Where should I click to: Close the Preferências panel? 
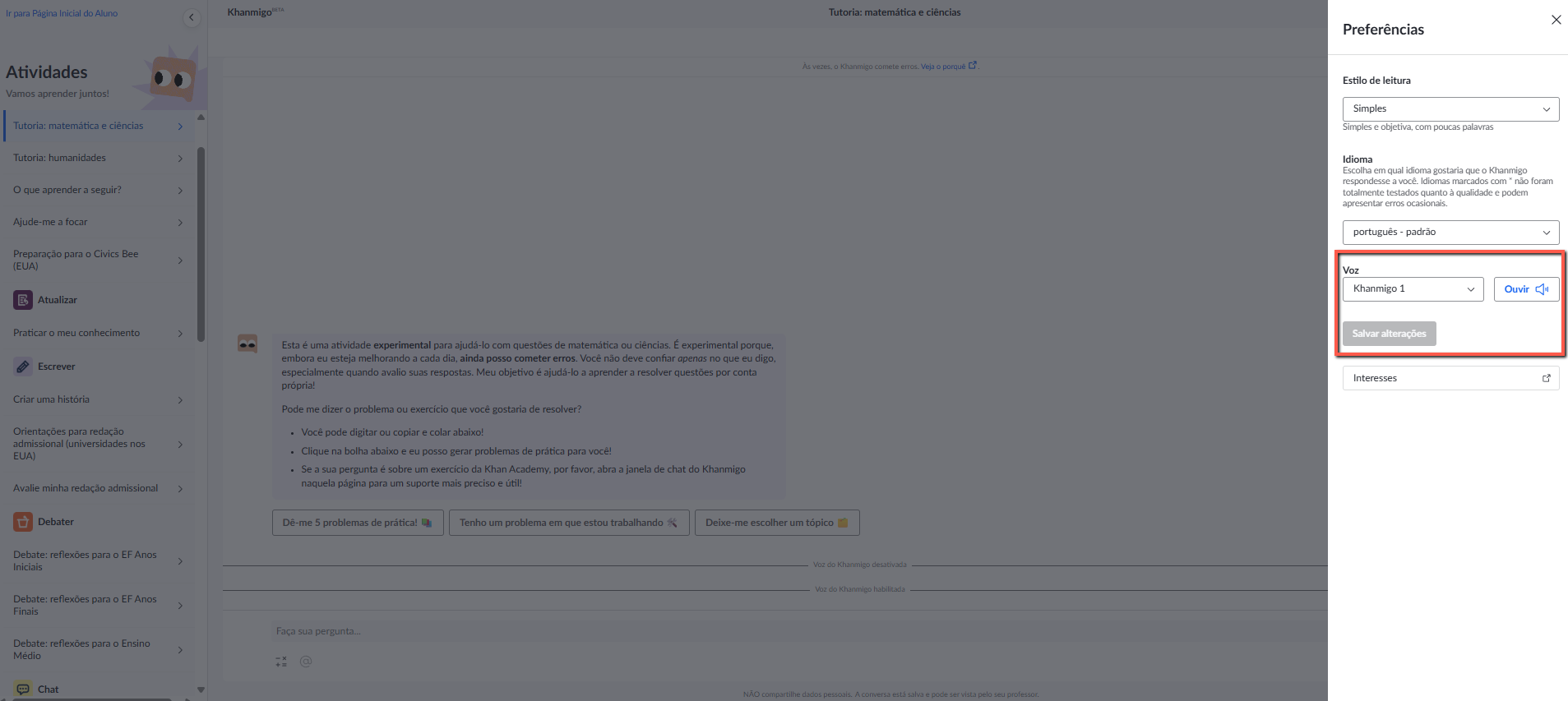pyautogui.click(x=1556, y=20)
